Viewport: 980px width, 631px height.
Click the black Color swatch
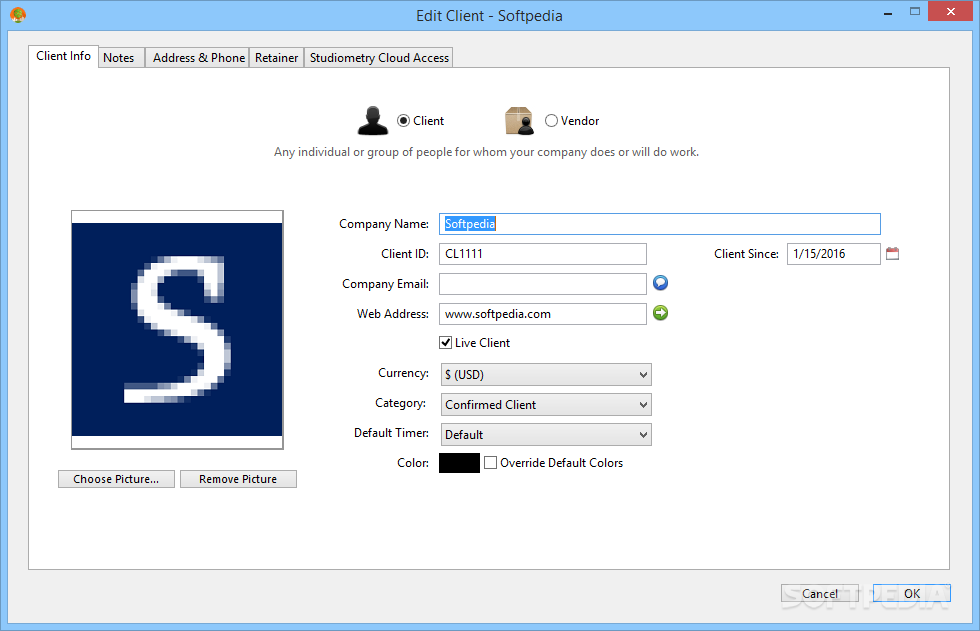459,463
